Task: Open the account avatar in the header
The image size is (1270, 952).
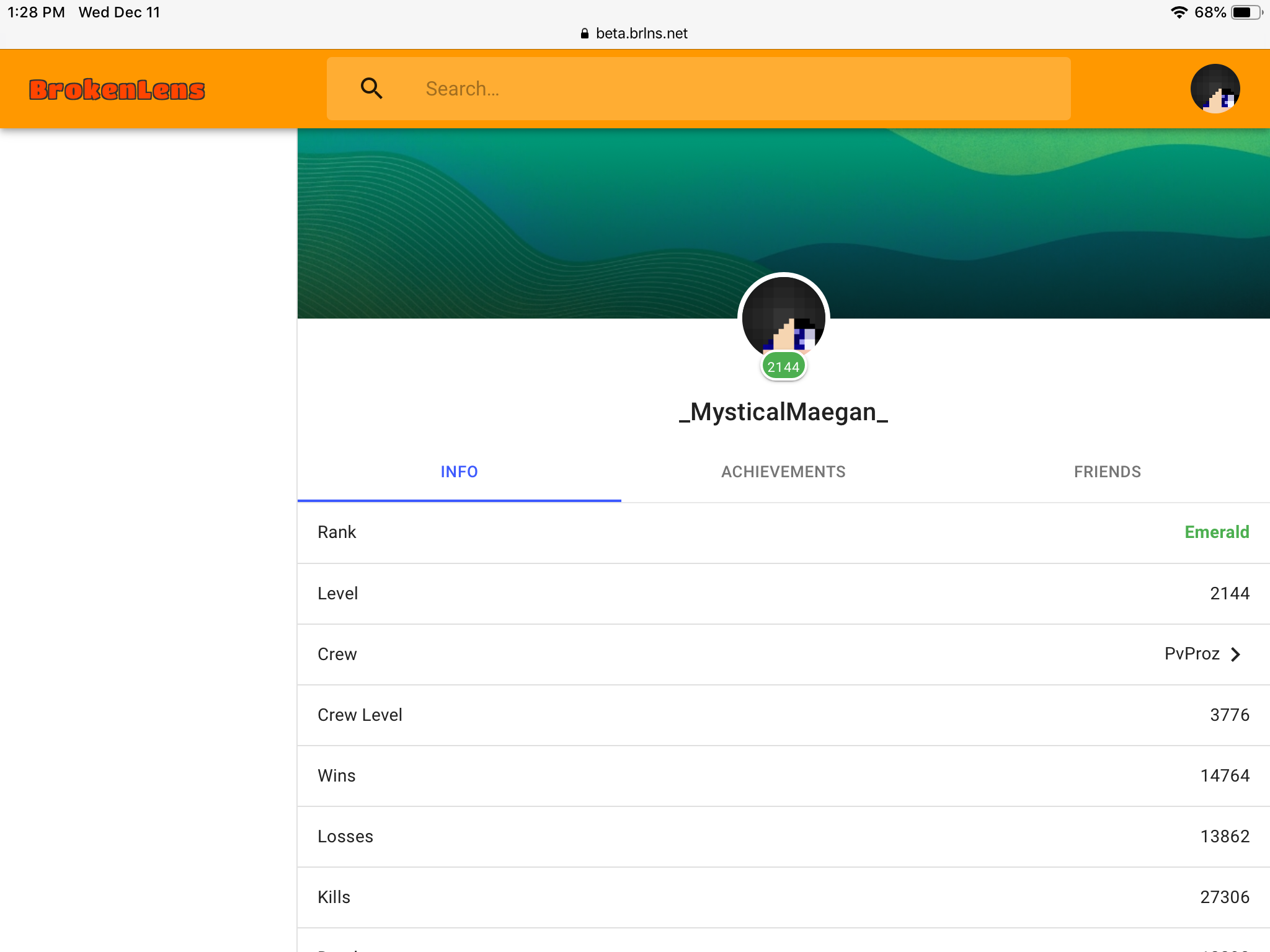Action: click(x=1215, y=89)
